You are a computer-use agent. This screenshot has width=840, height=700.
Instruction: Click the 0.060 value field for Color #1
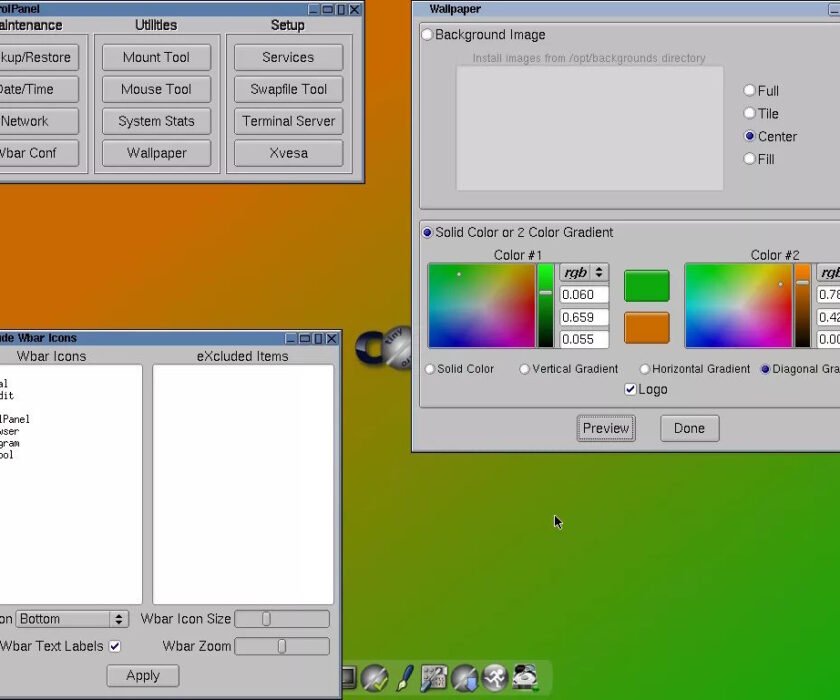(x=583, y=294)
